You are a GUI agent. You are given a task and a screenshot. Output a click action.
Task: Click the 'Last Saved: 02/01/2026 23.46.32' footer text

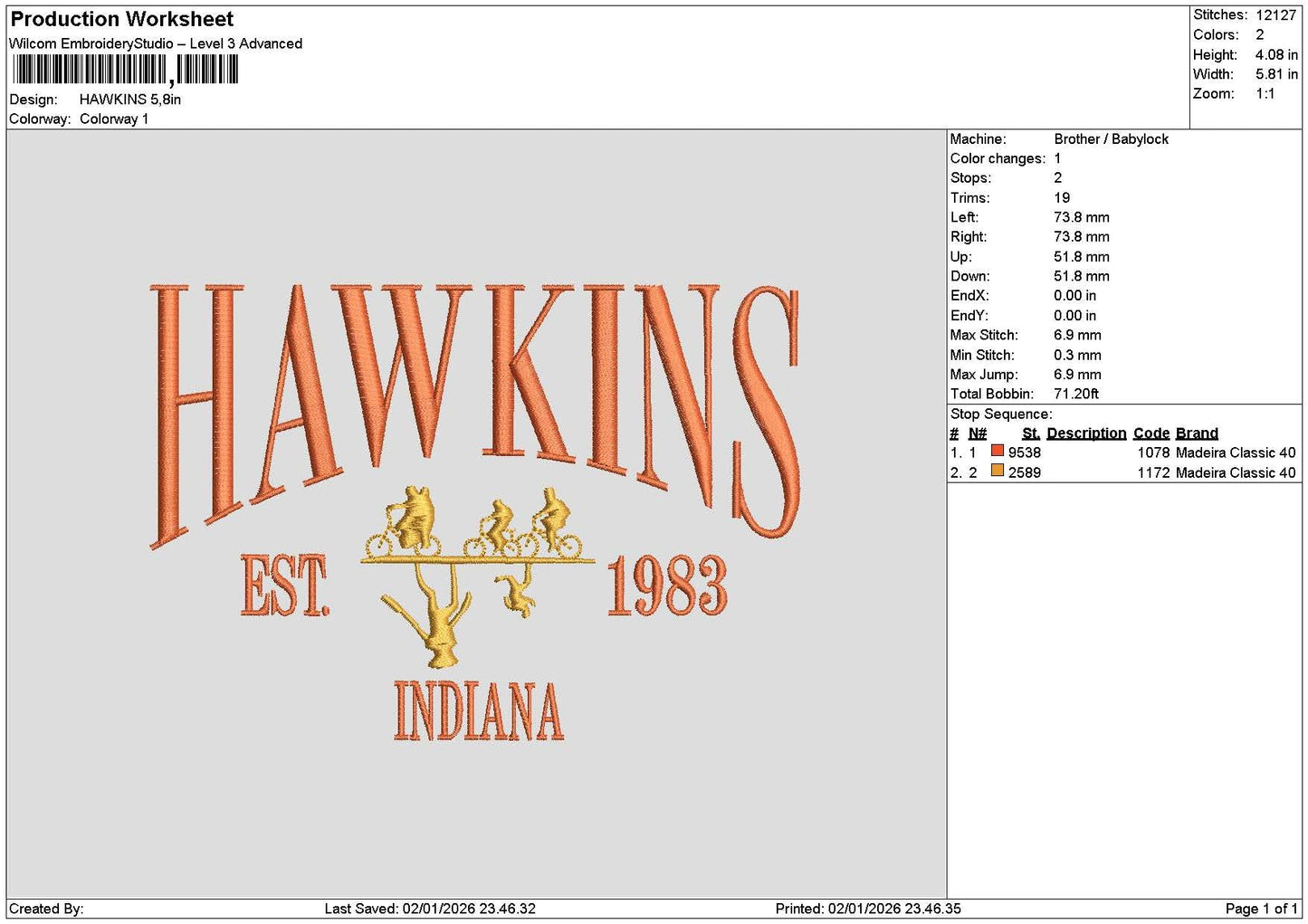[430, 909]
